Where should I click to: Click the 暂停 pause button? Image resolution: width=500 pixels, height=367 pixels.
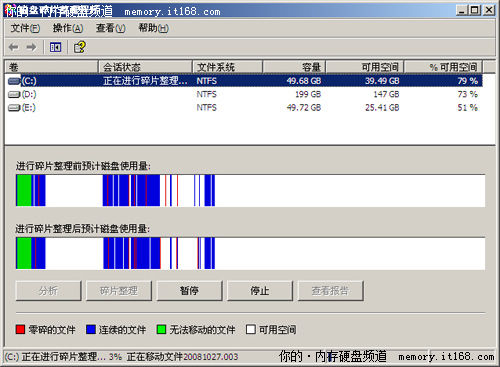coord(189,291)
